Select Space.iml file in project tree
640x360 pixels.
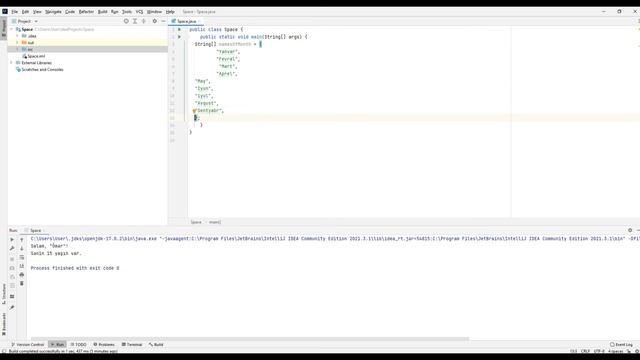coord(33,56)
